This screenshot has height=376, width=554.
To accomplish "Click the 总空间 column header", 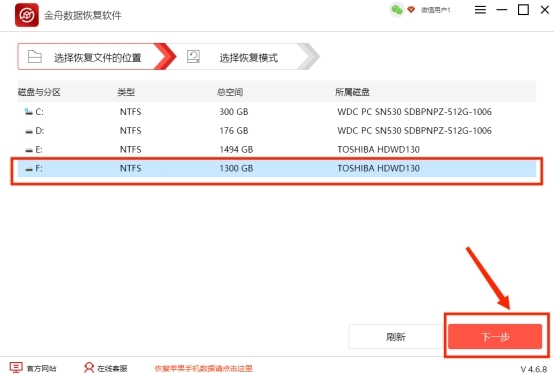I will [x=230, y=92].
